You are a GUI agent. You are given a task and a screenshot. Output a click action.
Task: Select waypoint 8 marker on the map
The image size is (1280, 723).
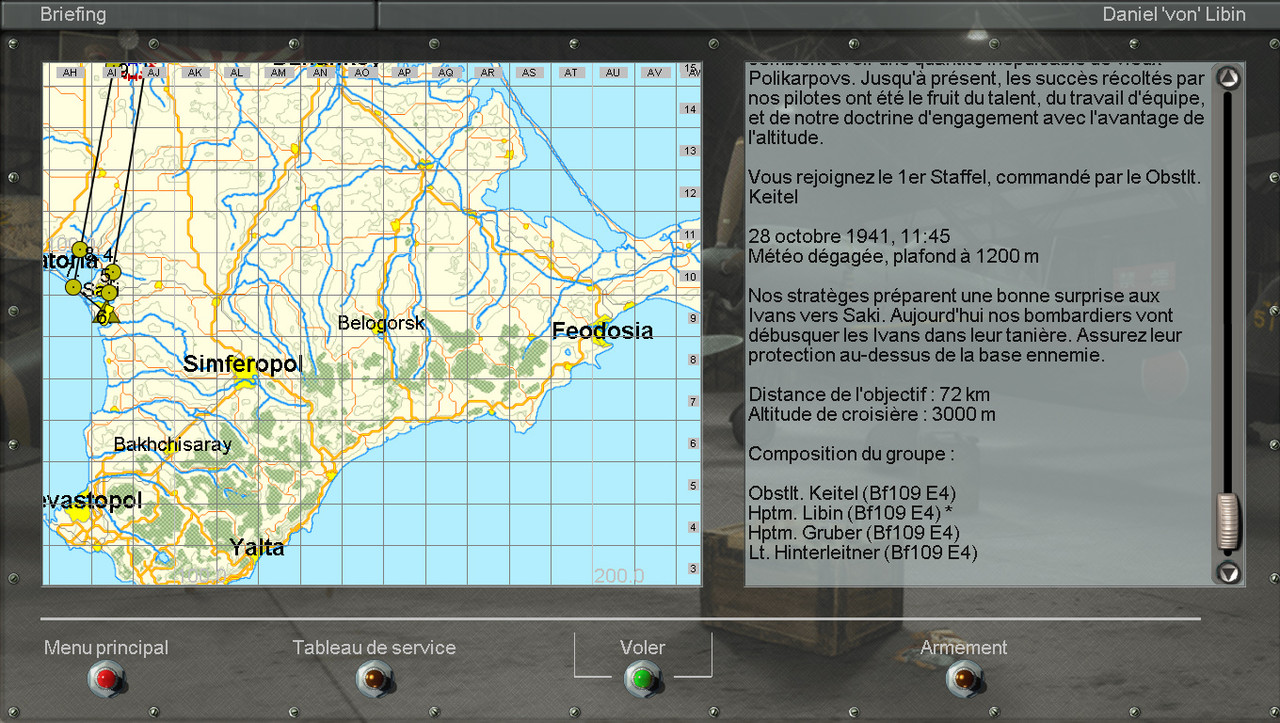pyautogui.click(x=80, y=250)
